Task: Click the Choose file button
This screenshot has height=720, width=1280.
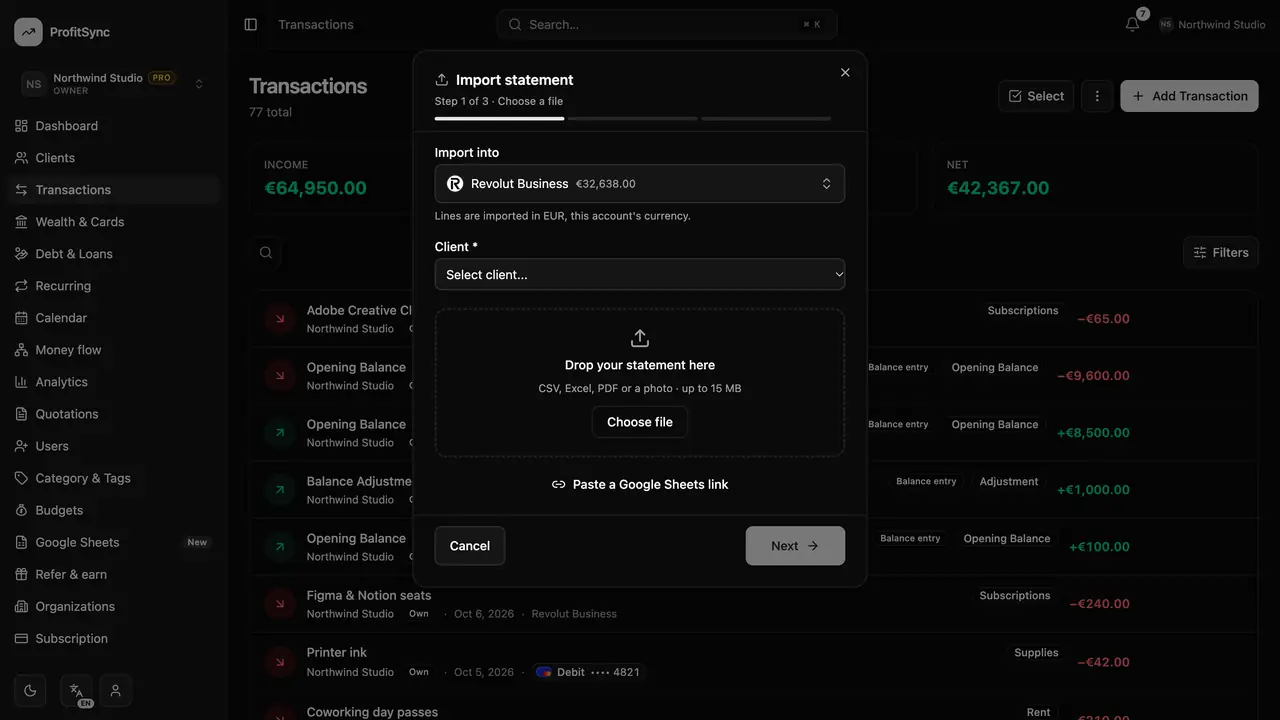Action: (640, 422)
